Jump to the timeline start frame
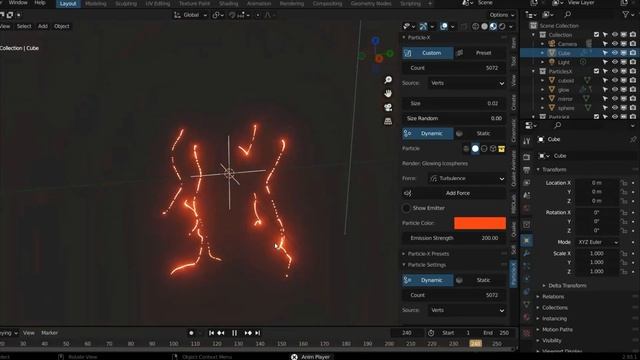640x360 pixels. [x=211, y=333]
